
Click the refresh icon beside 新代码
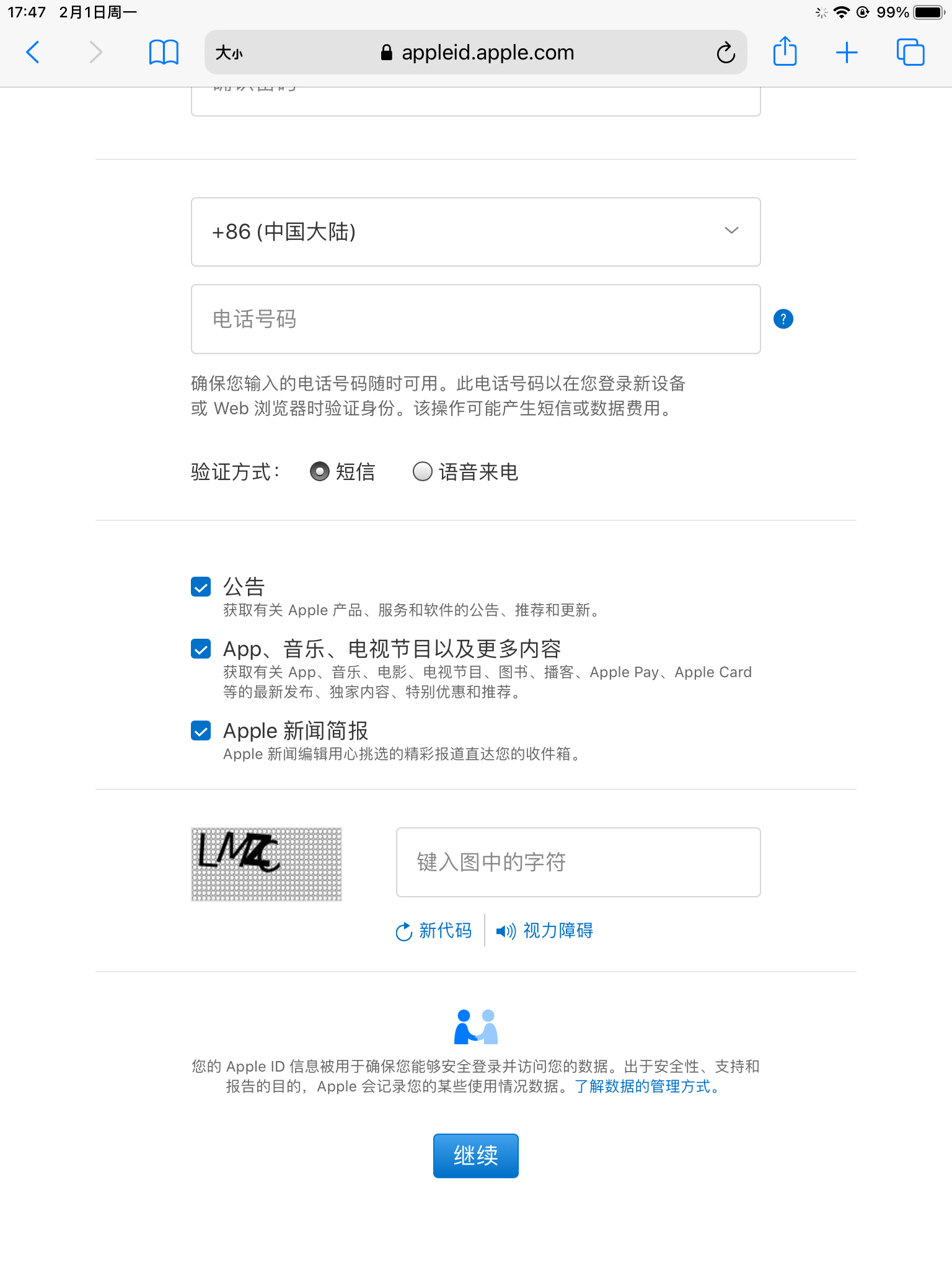tap(403, 931)
